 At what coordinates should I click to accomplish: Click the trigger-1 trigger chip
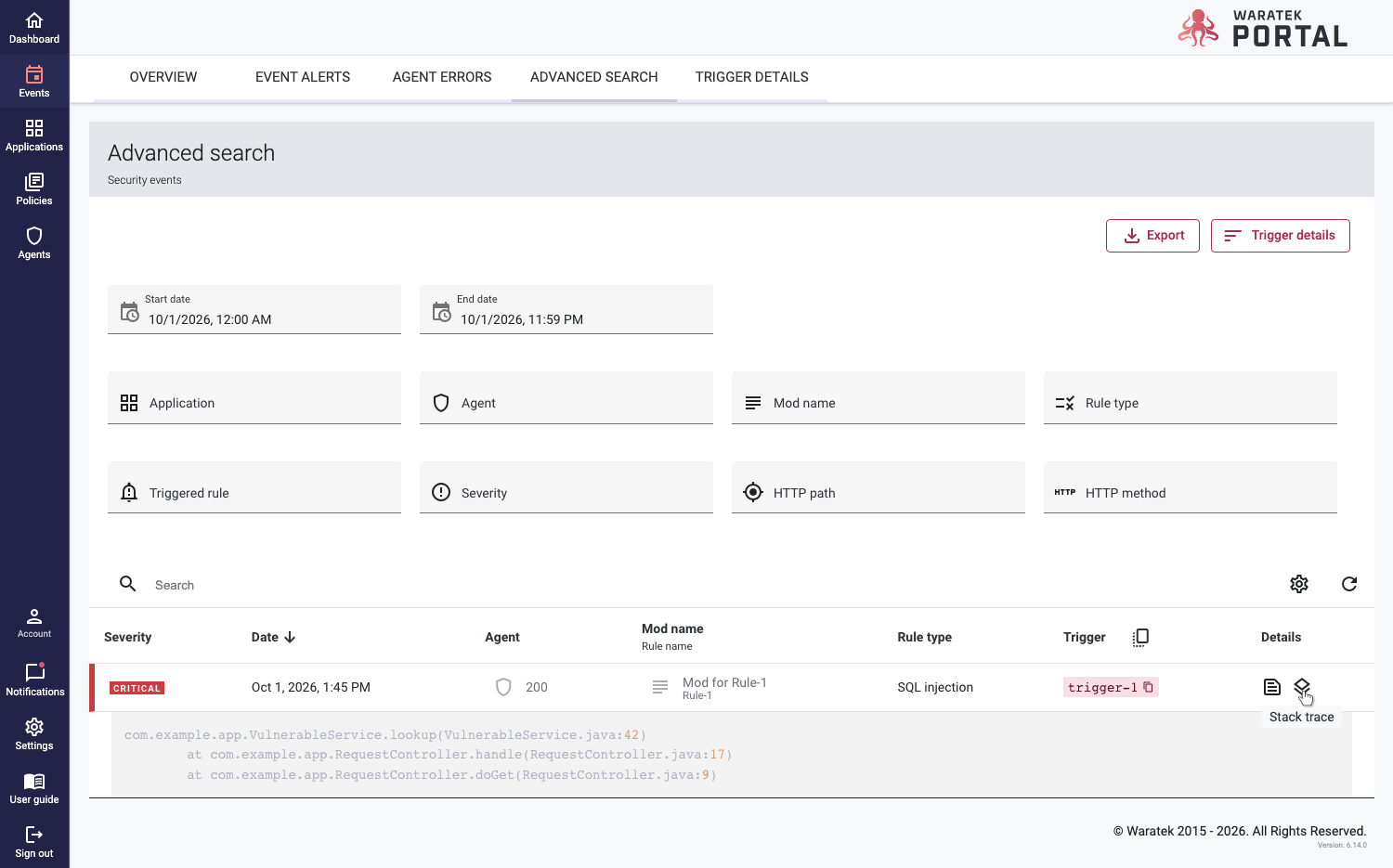click(1111, 687)
